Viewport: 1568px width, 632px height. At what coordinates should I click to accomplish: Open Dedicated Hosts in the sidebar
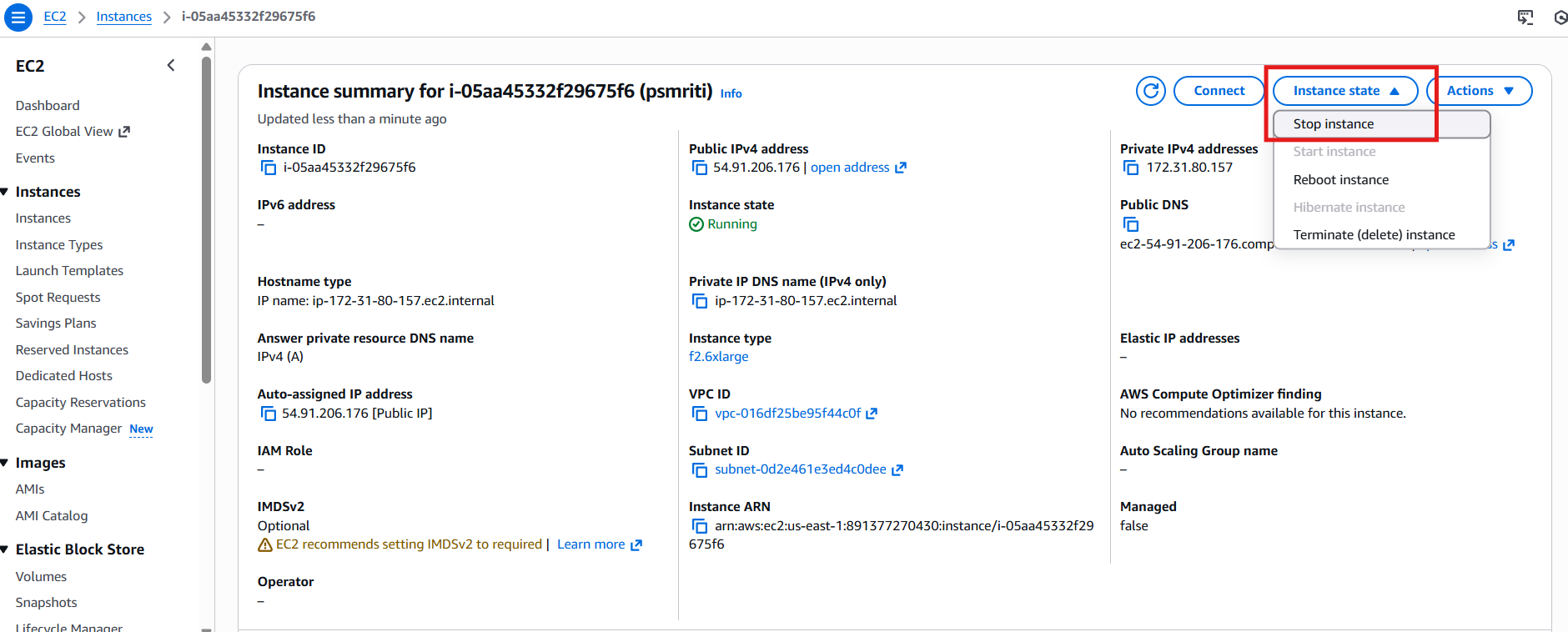pyautogui.click(x=63, y=376)
